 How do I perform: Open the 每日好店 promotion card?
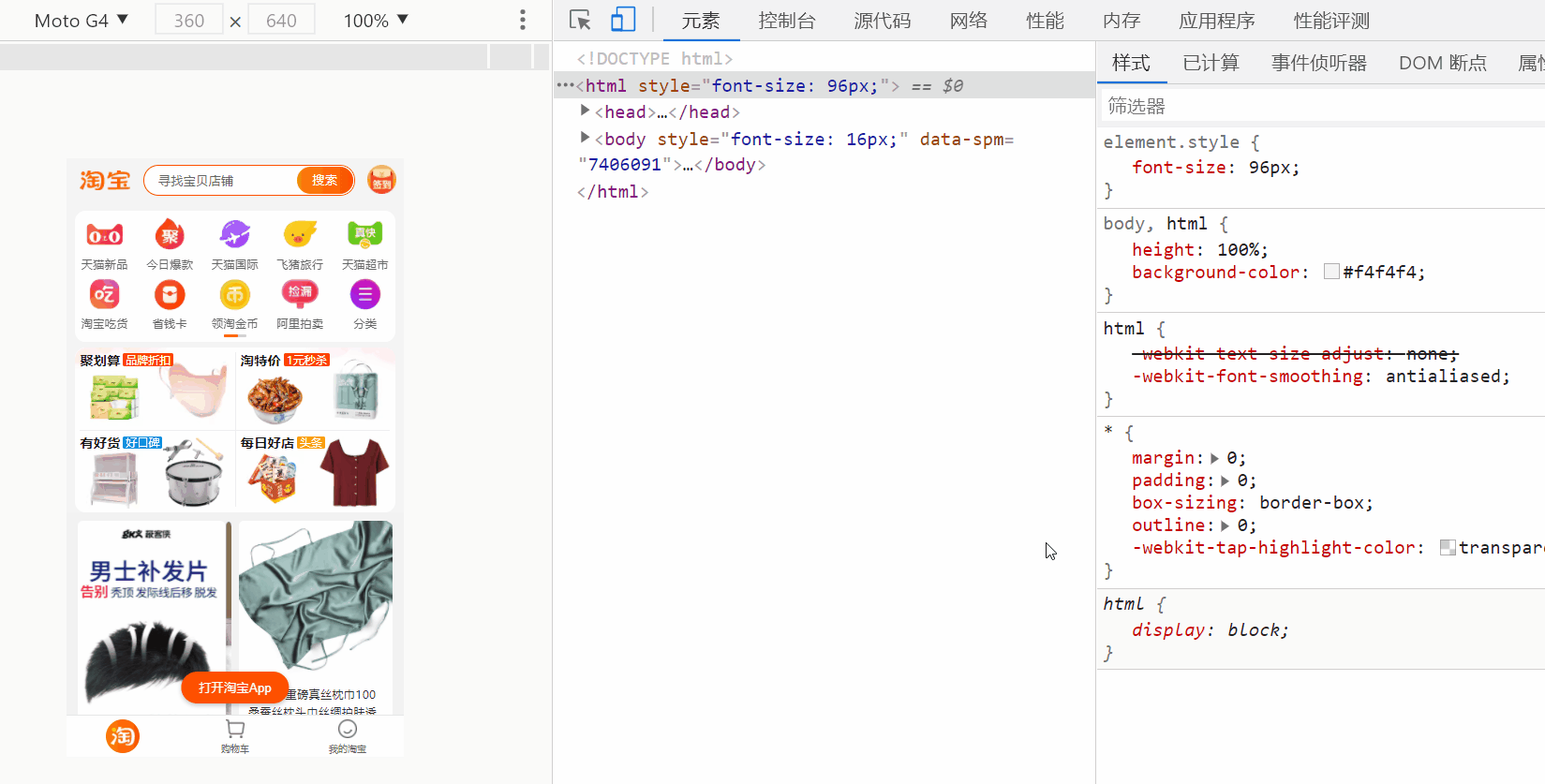click(x=315, y=471)
